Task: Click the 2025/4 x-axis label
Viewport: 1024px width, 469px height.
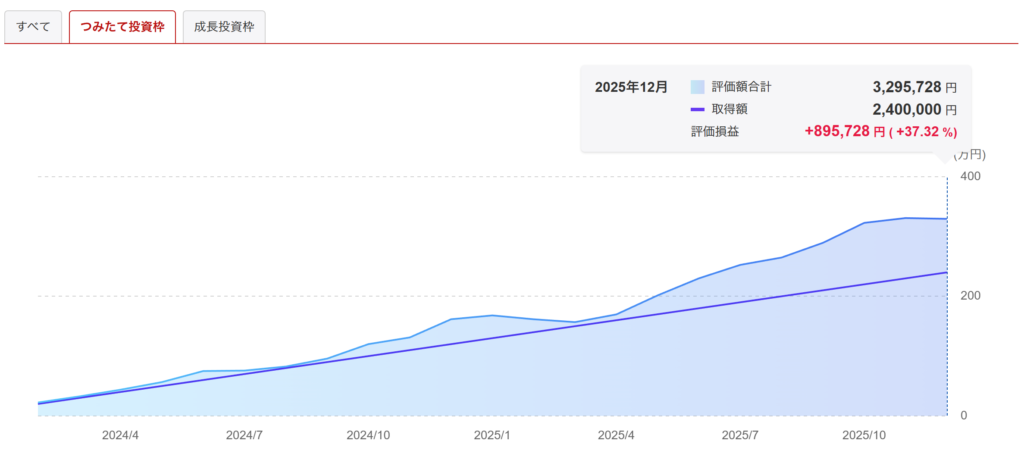Action: tap(616, 436)
